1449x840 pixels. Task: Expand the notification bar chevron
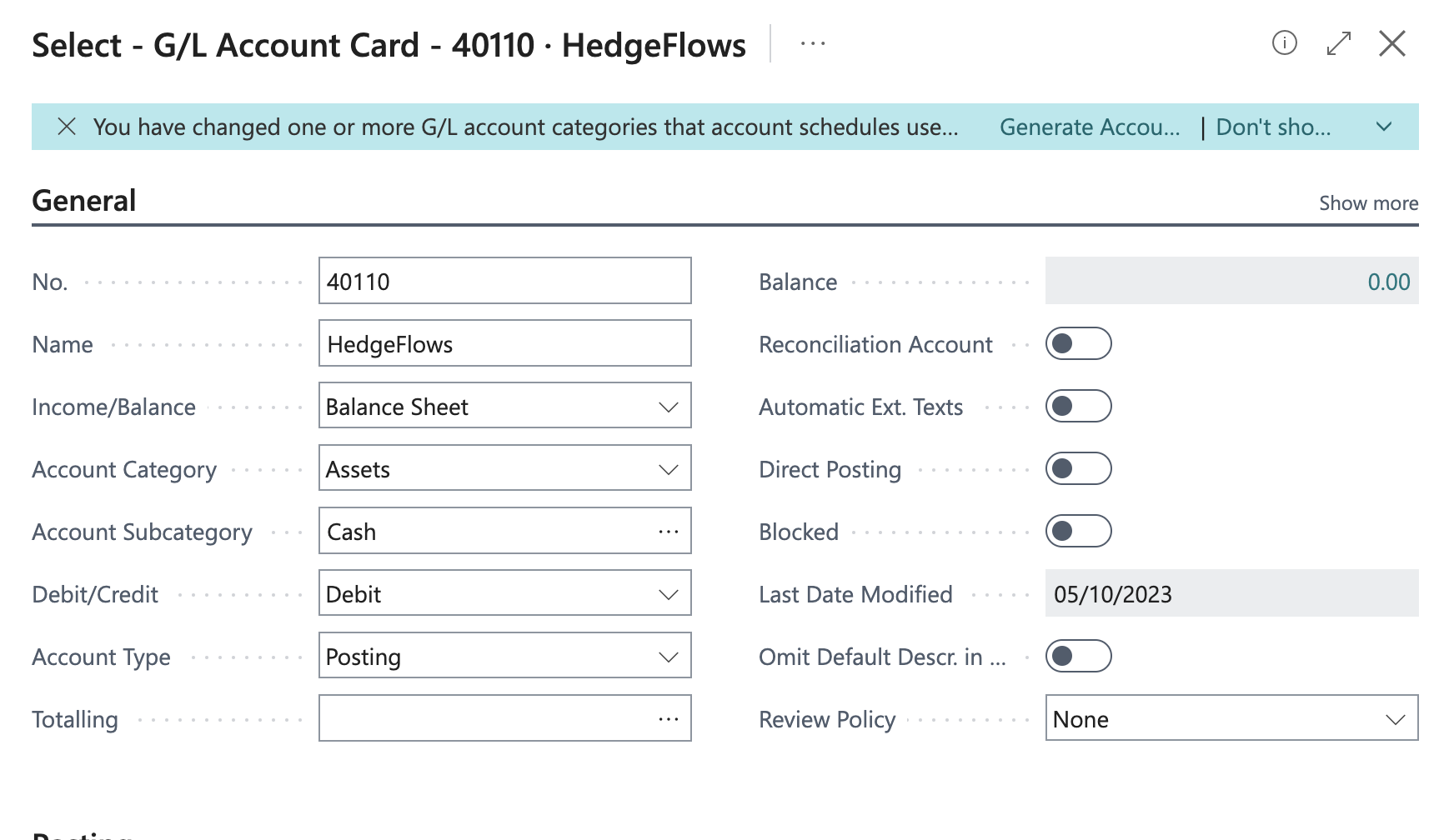click(x=1384, y=127)
